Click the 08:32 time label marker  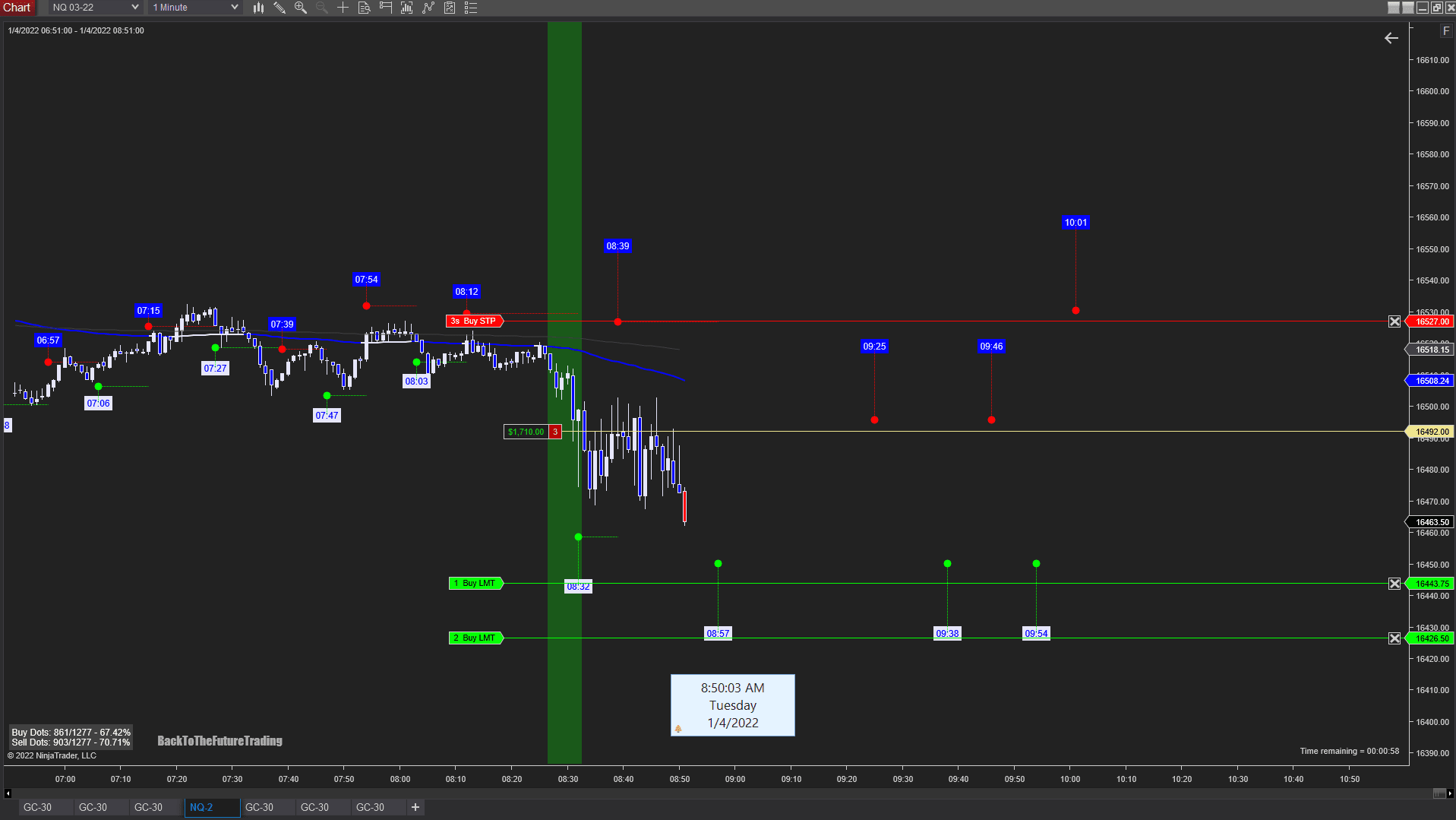click(578, 587)
